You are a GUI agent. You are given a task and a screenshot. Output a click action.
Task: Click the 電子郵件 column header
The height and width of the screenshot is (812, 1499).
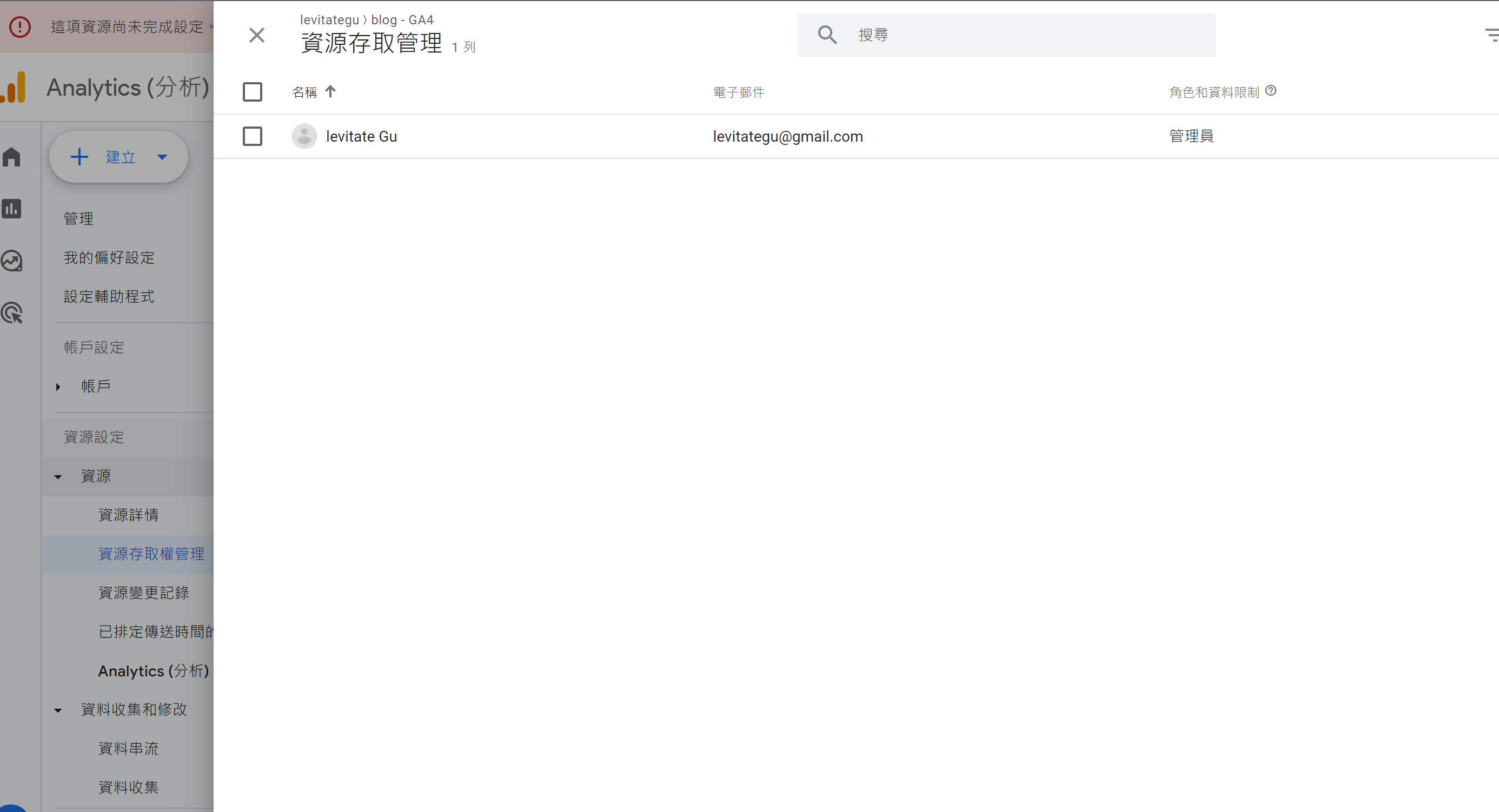pyautogui.click(x=739, y=92)
